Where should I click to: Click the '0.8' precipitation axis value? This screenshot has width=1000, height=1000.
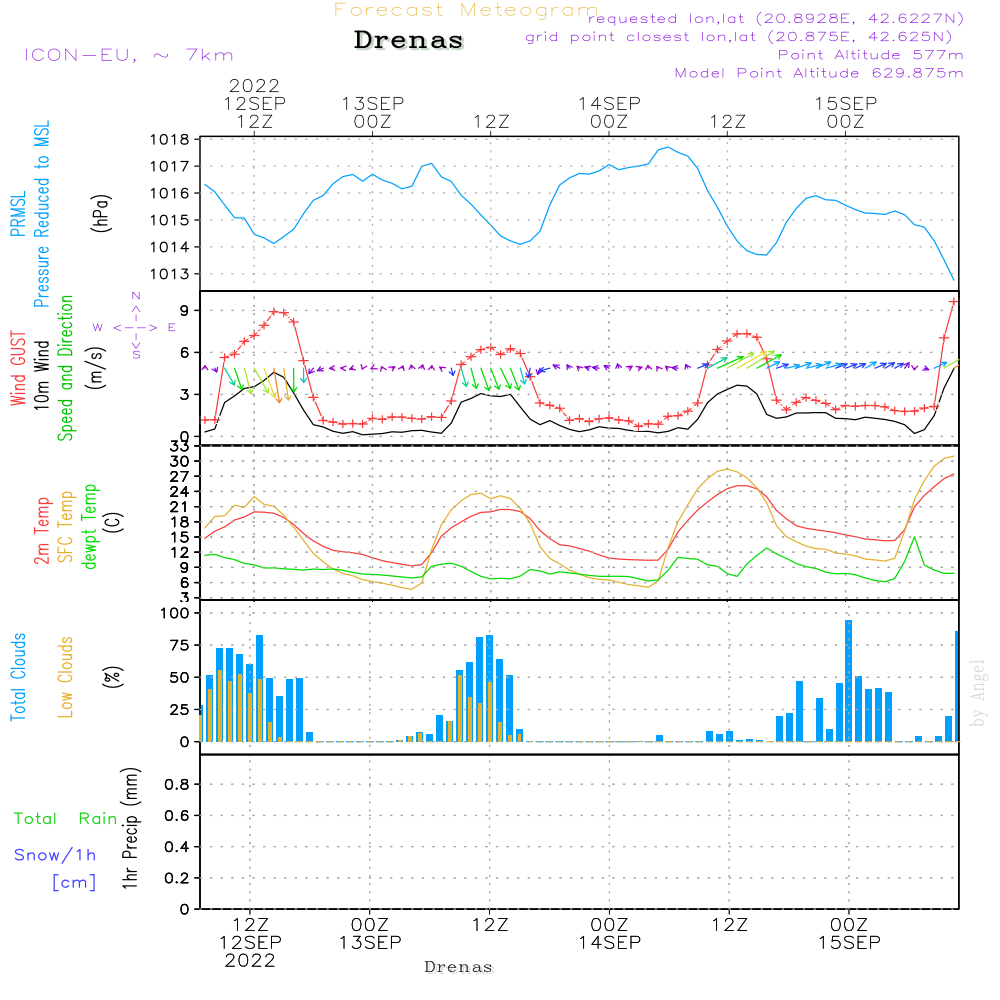(x=177, y=784)
